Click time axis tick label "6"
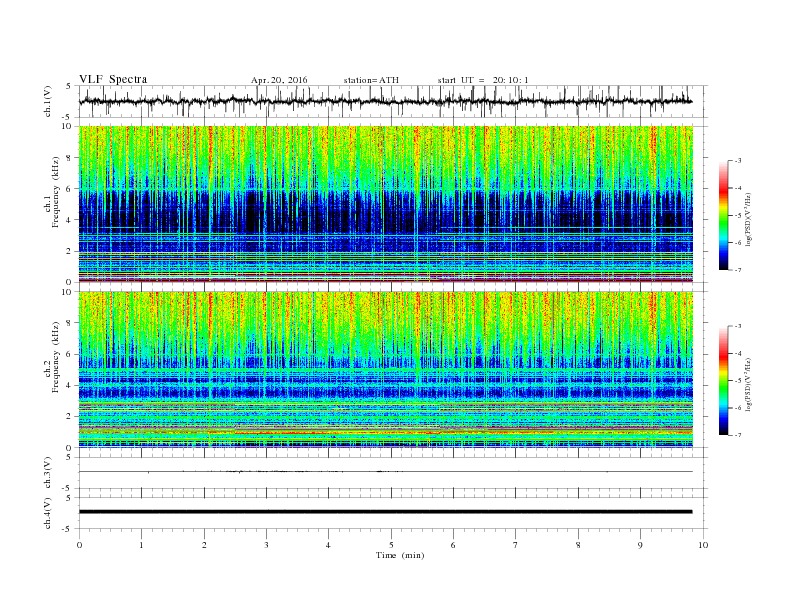The height and width of the screenshot is (612, 792). pyautogui.click(x=453, y=545)
